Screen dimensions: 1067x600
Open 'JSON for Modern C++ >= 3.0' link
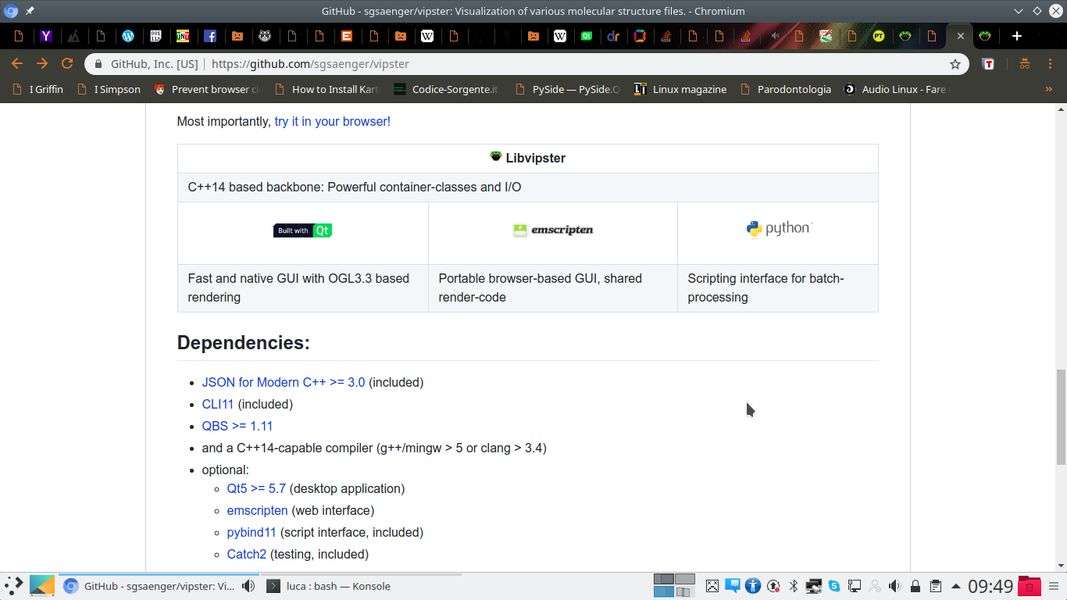283,382
